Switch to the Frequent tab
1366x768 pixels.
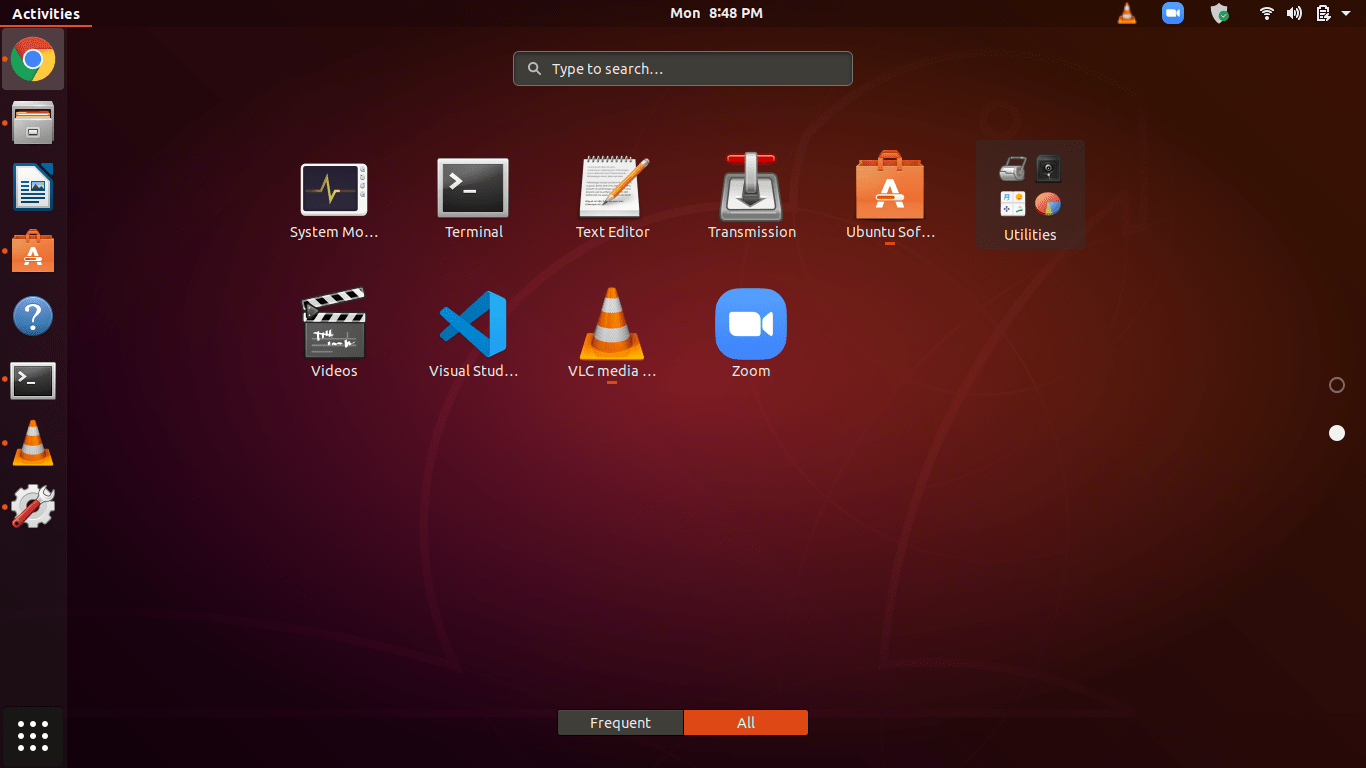(x=620, y=722)
